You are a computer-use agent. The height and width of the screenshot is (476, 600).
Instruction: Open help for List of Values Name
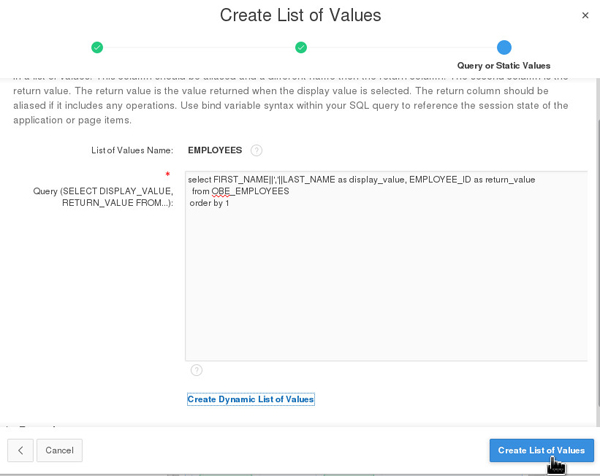pos(256,150)
